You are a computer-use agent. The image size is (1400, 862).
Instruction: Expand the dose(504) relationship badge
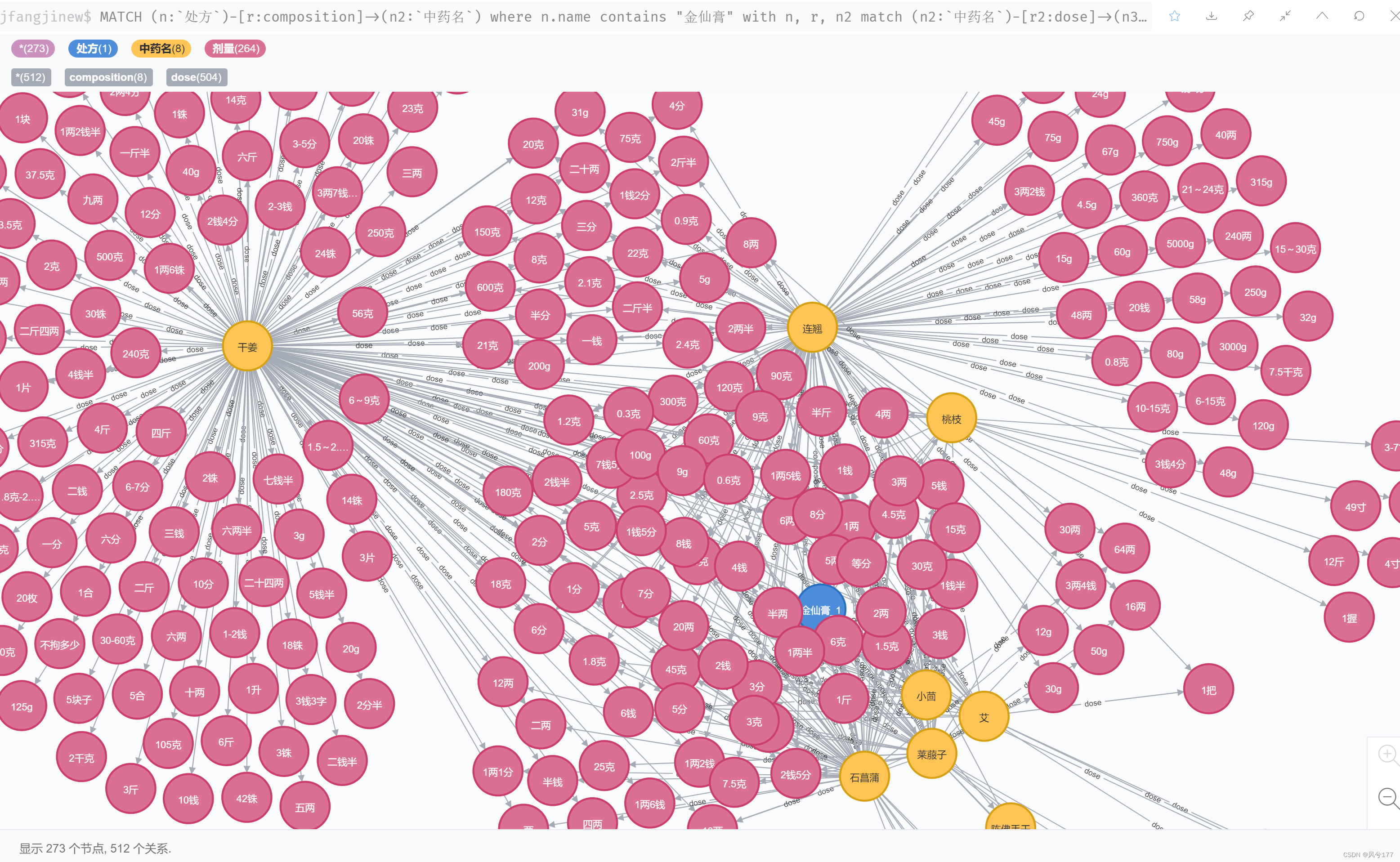click(x=196, y=75)
